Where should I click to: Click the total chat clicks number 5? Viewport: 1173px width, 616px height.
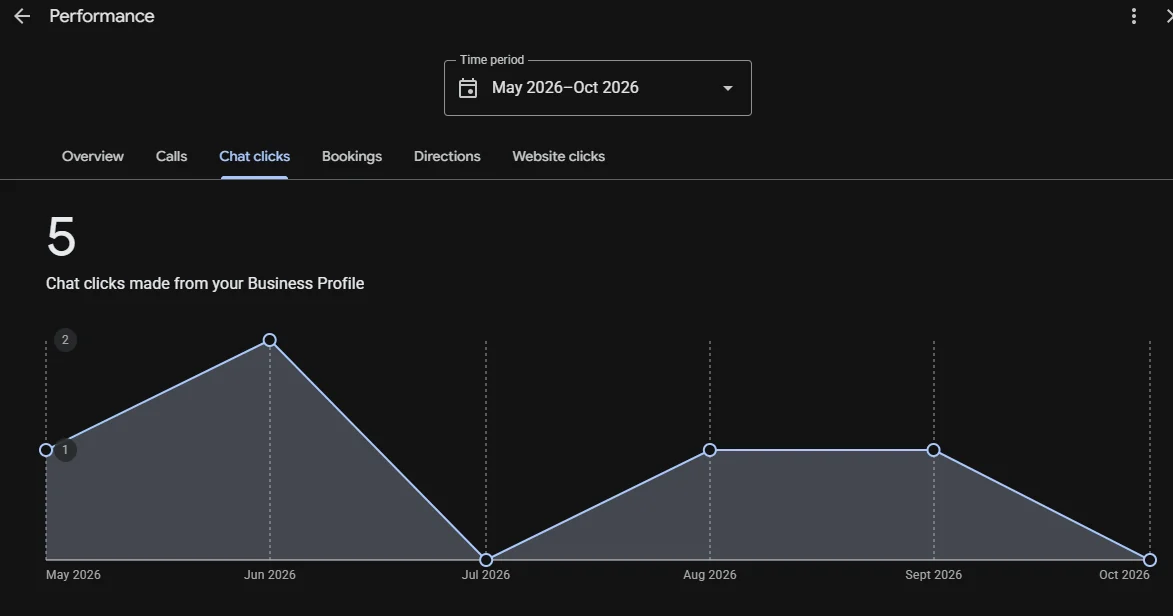click(x=61, y=237)
